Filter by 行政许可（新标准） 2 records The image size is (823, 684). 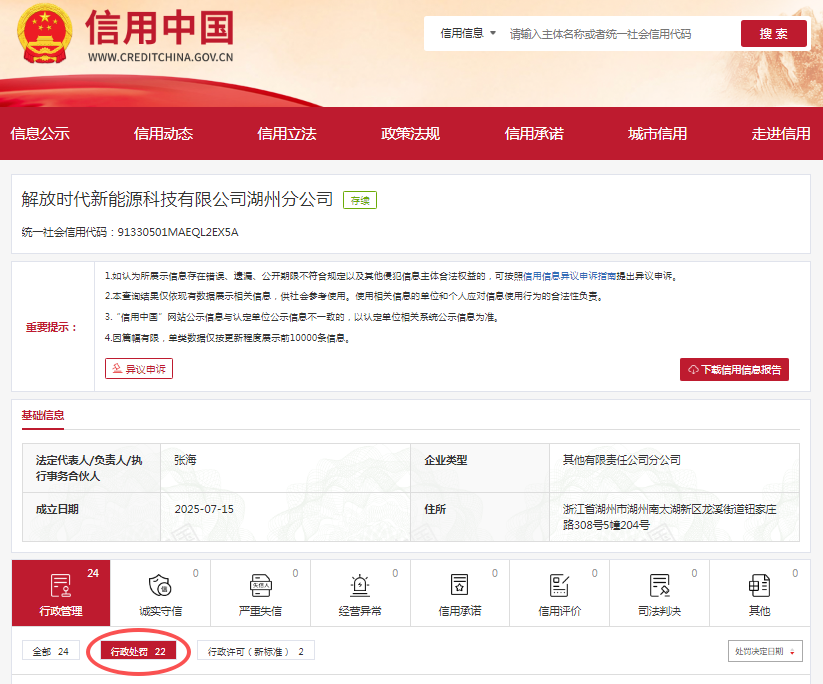tap(255, 651)
